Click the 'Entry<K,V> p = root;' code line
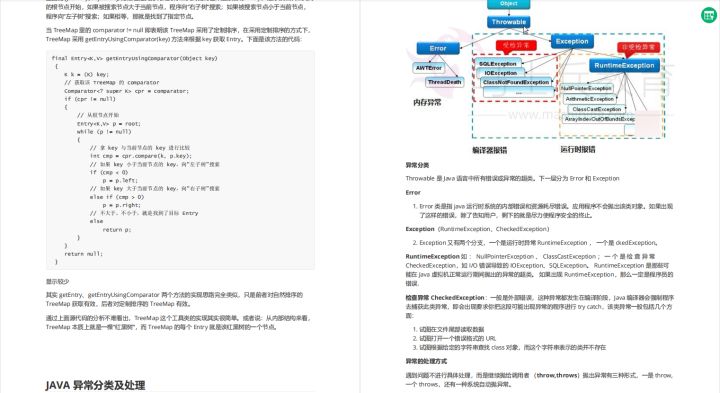This screenshot has height=393, width=720. [x=109, y=124]
